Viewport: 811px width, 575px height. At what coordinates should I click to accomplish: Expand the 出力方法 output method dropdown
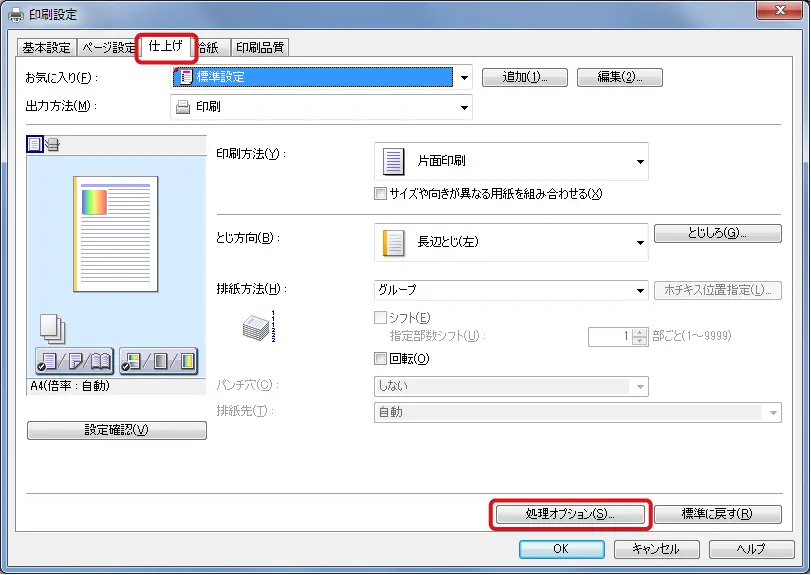point(464,108)
